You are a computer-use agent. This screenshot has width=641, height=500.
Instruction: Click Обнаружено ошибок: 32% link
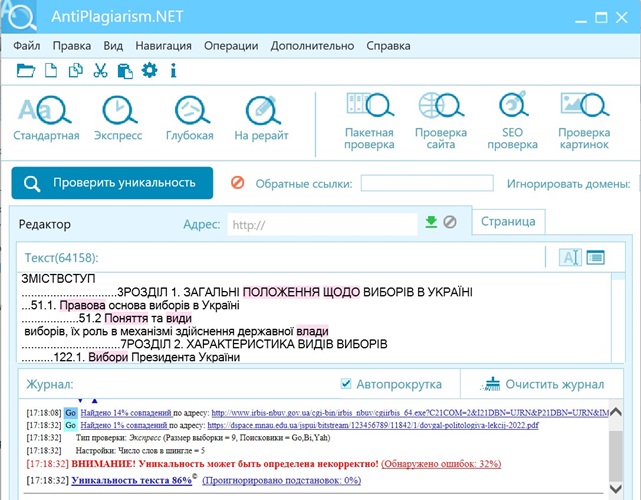coord(441,464)
